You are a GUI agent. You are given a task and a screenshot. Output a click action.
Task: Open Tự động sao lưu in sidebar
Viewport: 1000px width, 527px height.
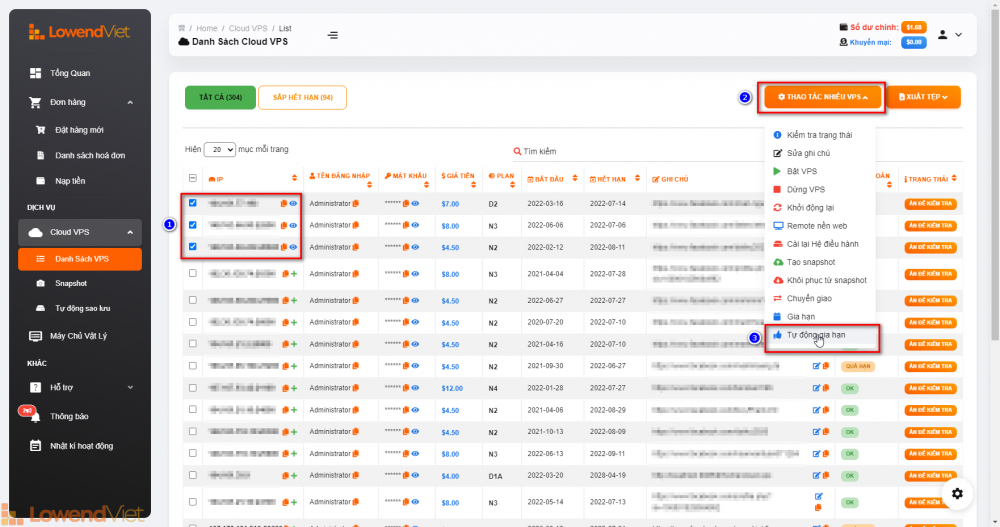(82, 309)
